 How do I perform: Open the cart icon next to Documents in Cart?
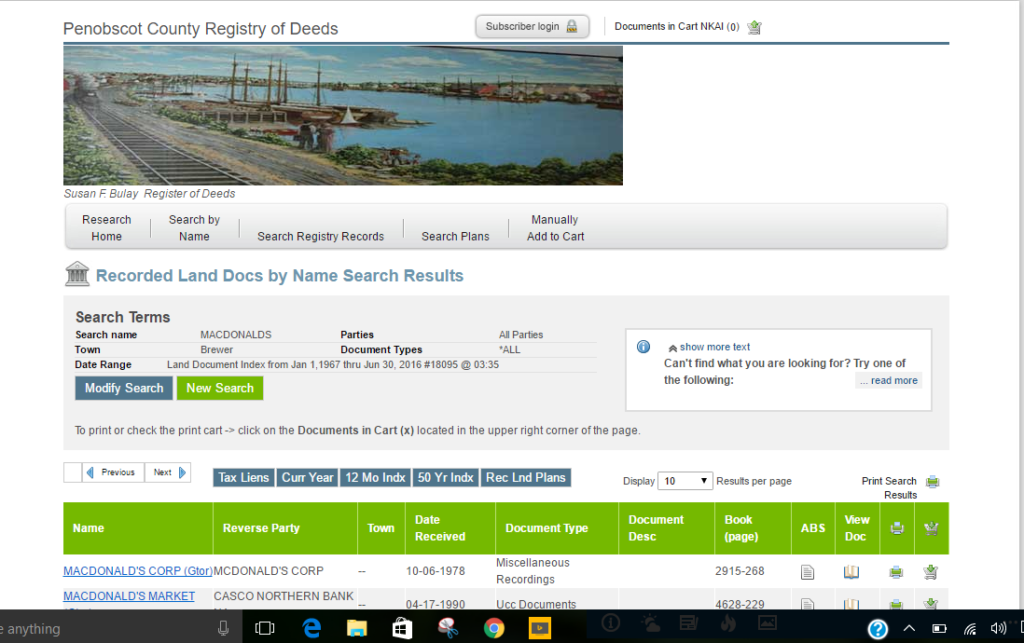click(x=754, y=27)
